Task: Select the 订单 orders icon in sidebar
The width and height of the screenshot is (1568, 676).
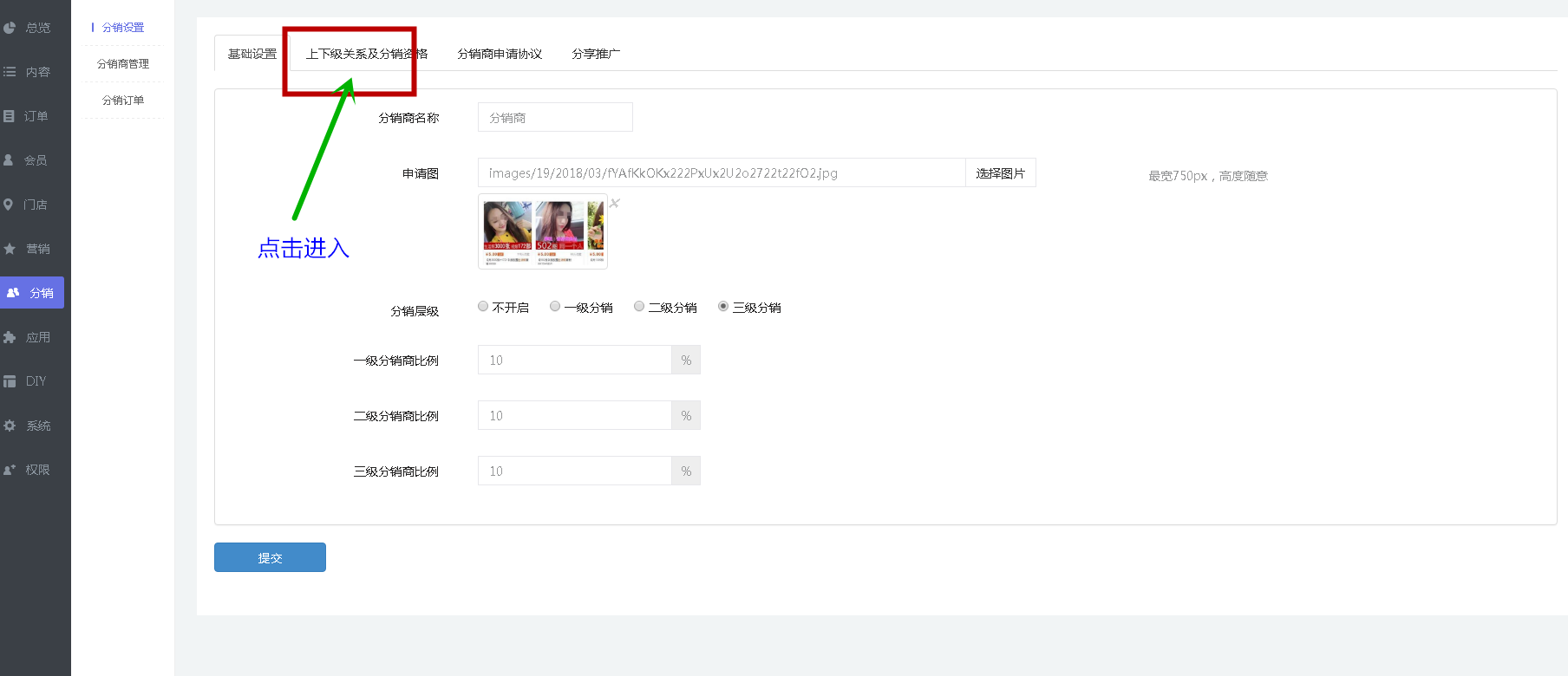Action: click(x=10, y=116)
